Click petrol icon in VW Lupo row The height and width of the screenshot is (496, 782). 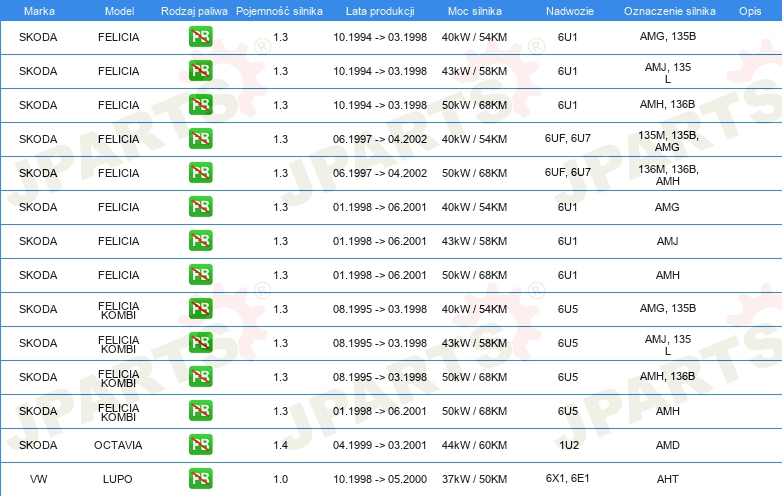pyautogui.click(x=200, y=479)
